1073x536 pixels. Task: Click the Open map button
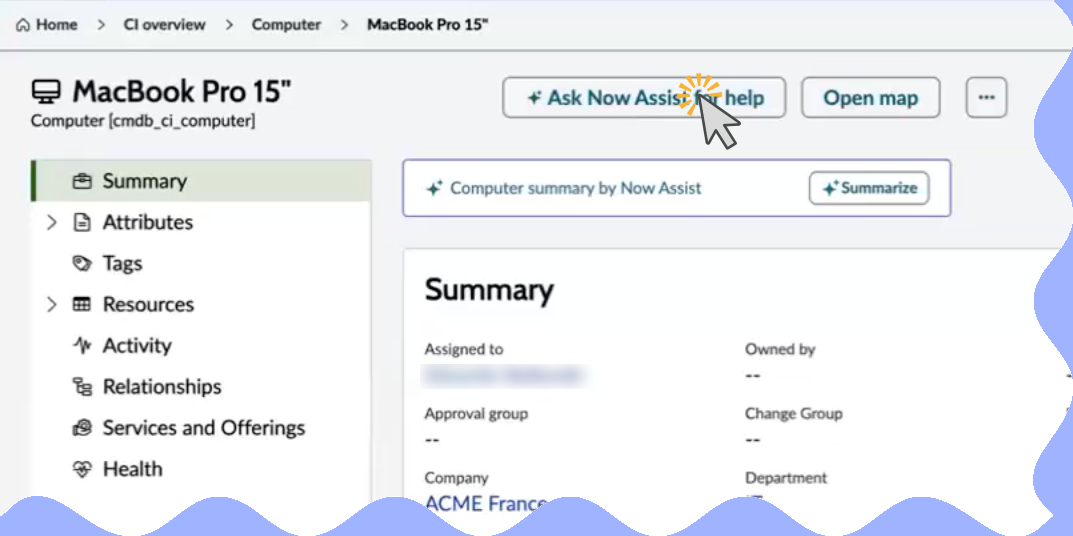tap(870, 98)
